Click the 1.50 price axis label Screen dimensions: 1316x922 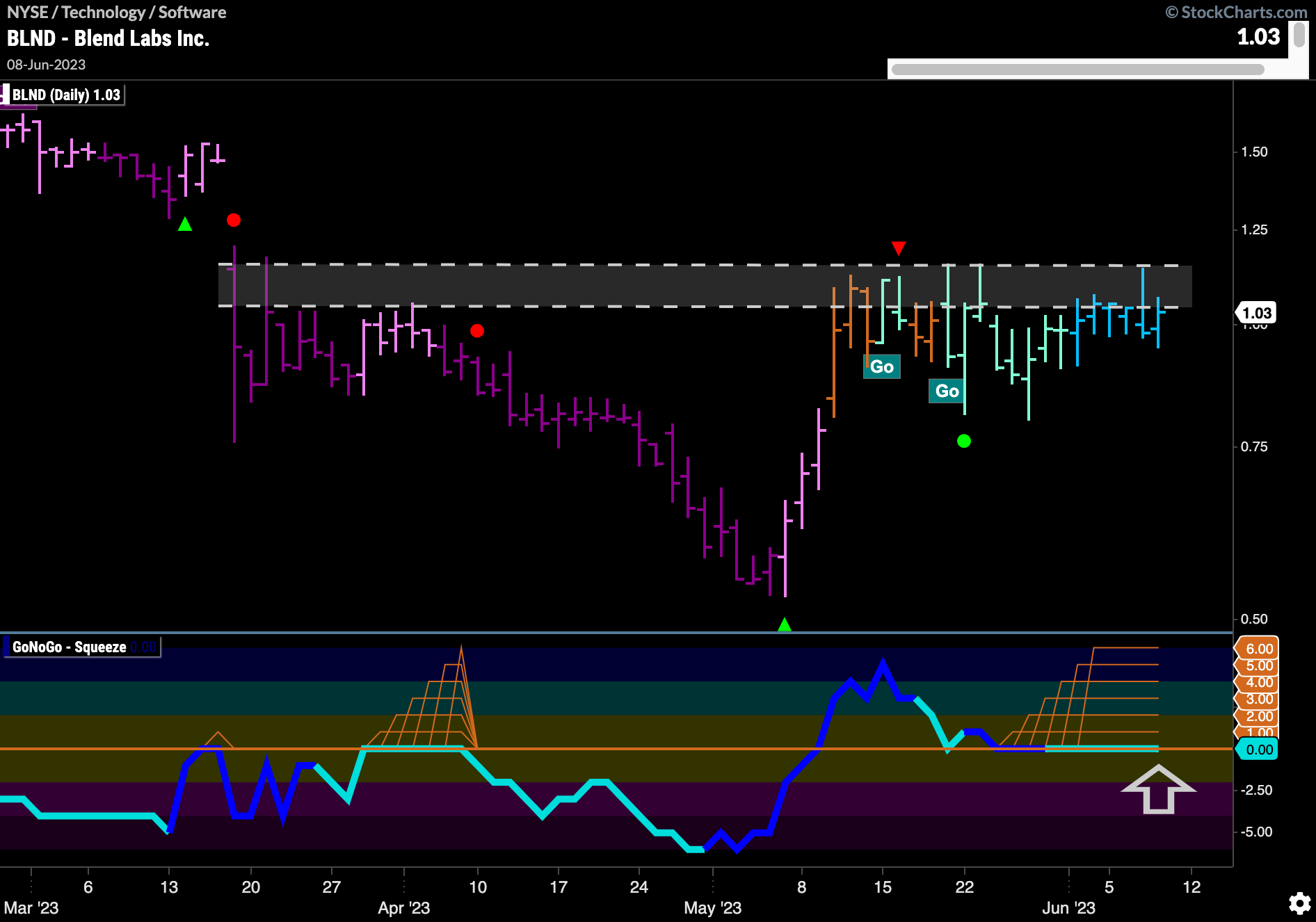pos(1254,152)
